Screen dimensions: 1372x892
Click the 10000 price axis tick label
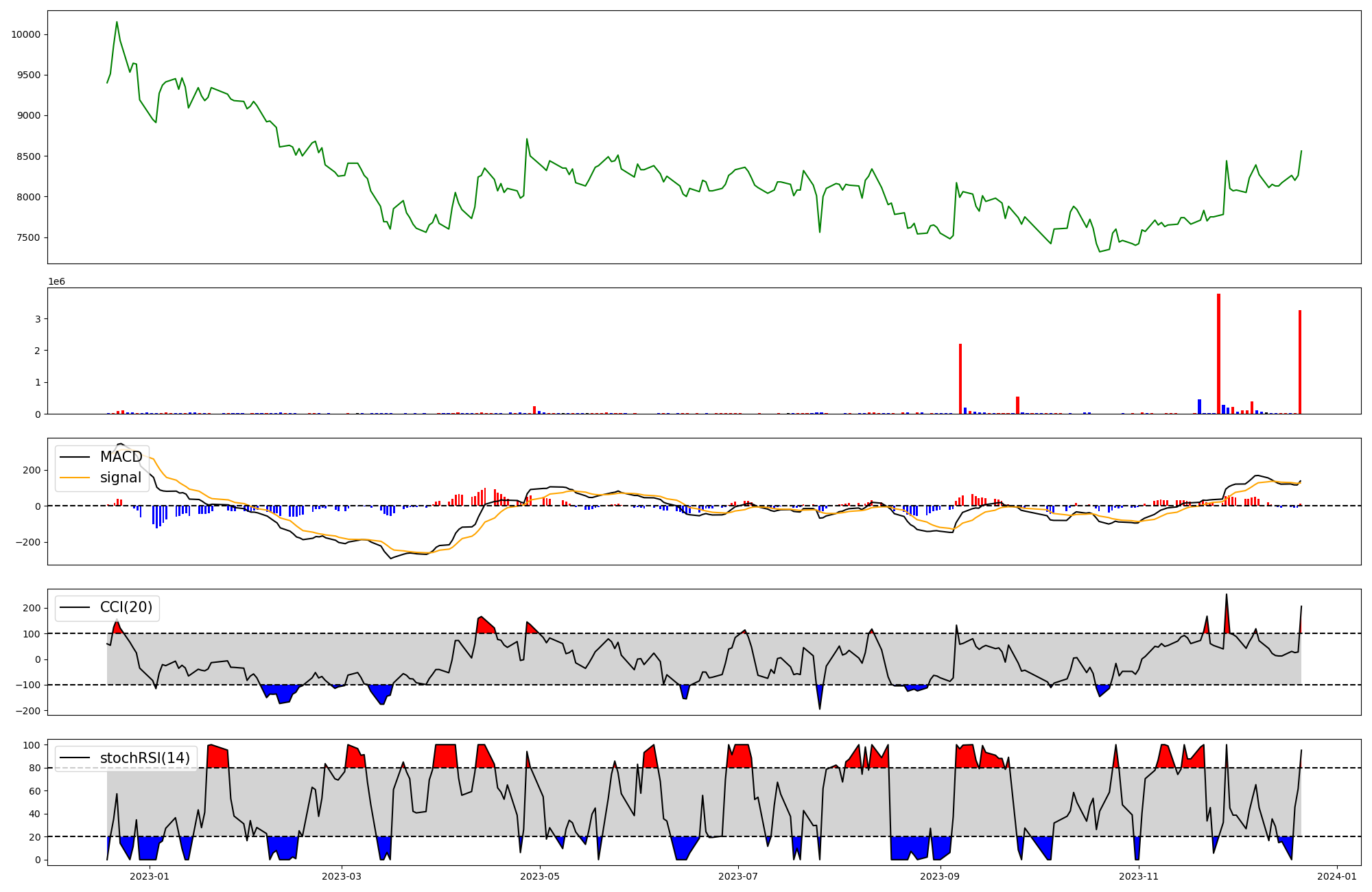click(25, 34)
